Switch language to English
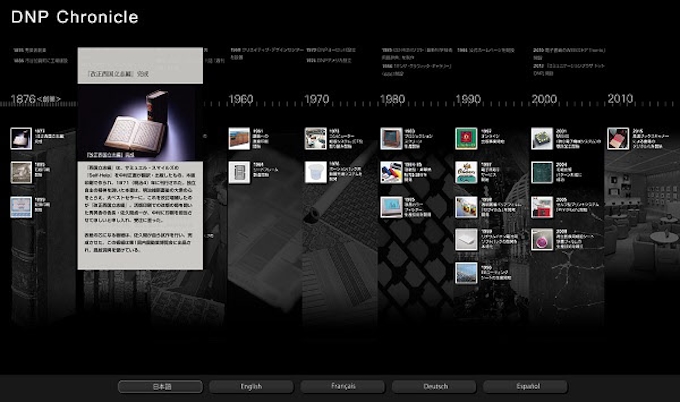This screenshot has height=402, width=680. (251, 386)
